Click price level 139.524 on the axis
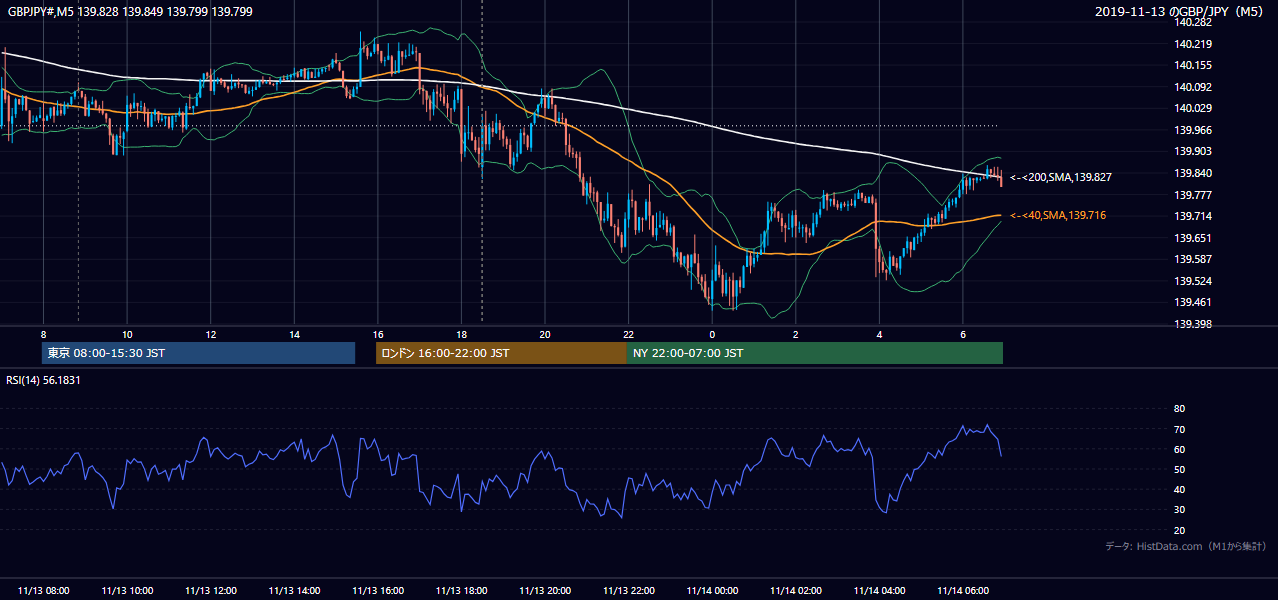Screen dimensions: 1278x600 pyautogui.click(x=1191, y=281)
